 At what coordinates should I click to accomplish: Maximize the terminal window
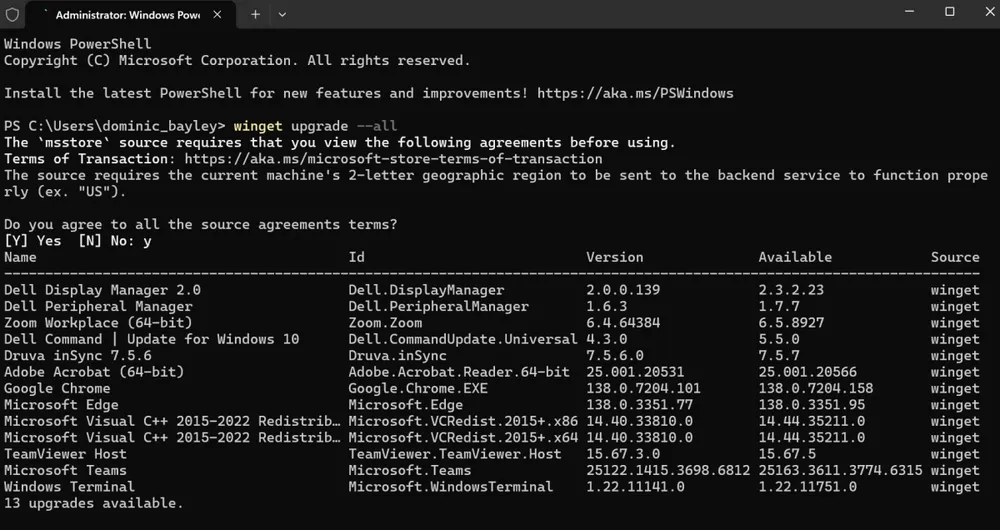pos(949,12)
